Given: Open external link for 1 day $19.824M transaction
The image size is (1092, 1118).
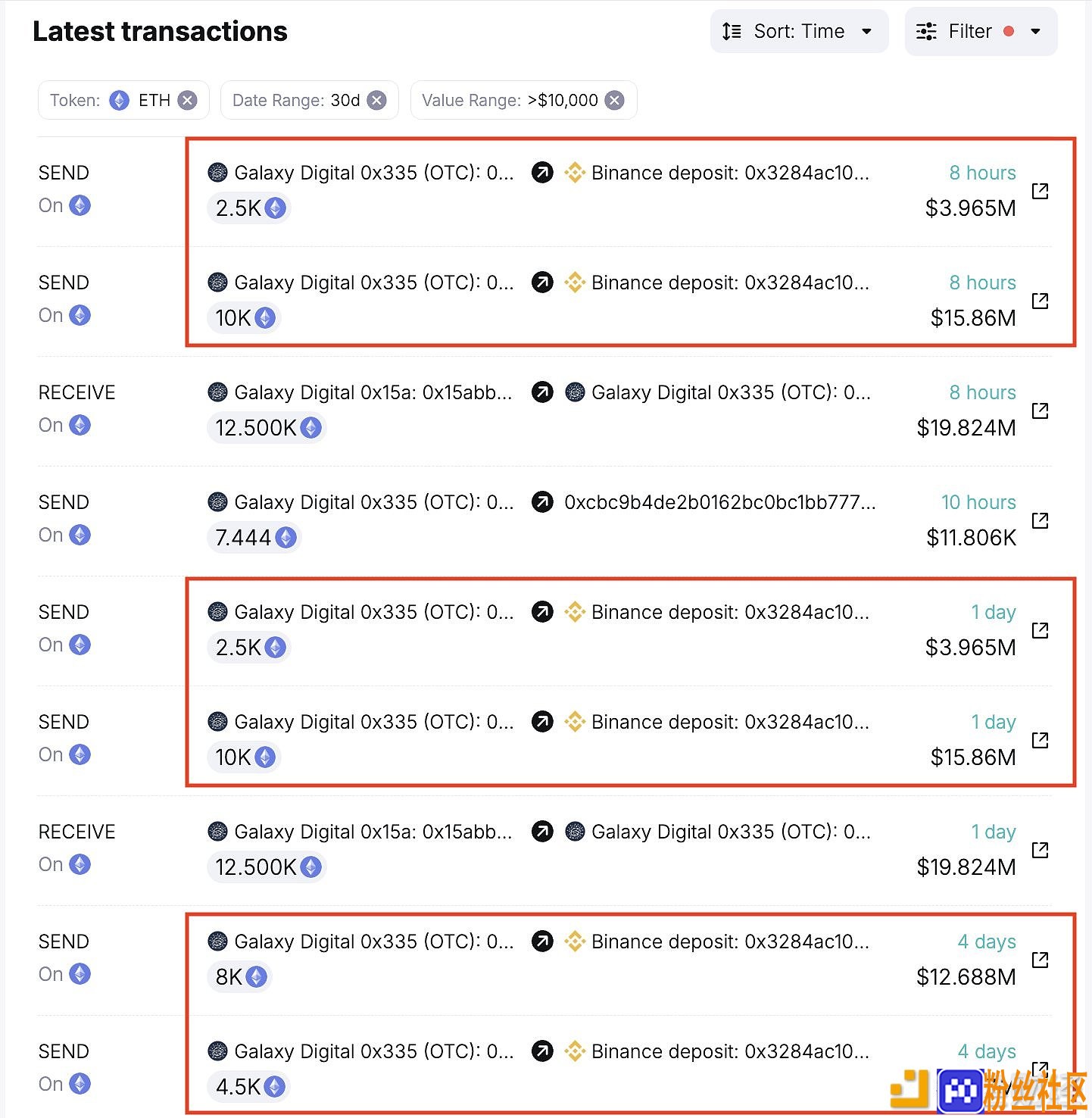Looking at the screenshot, I should pyautogui.click(x=1041, y=850).
